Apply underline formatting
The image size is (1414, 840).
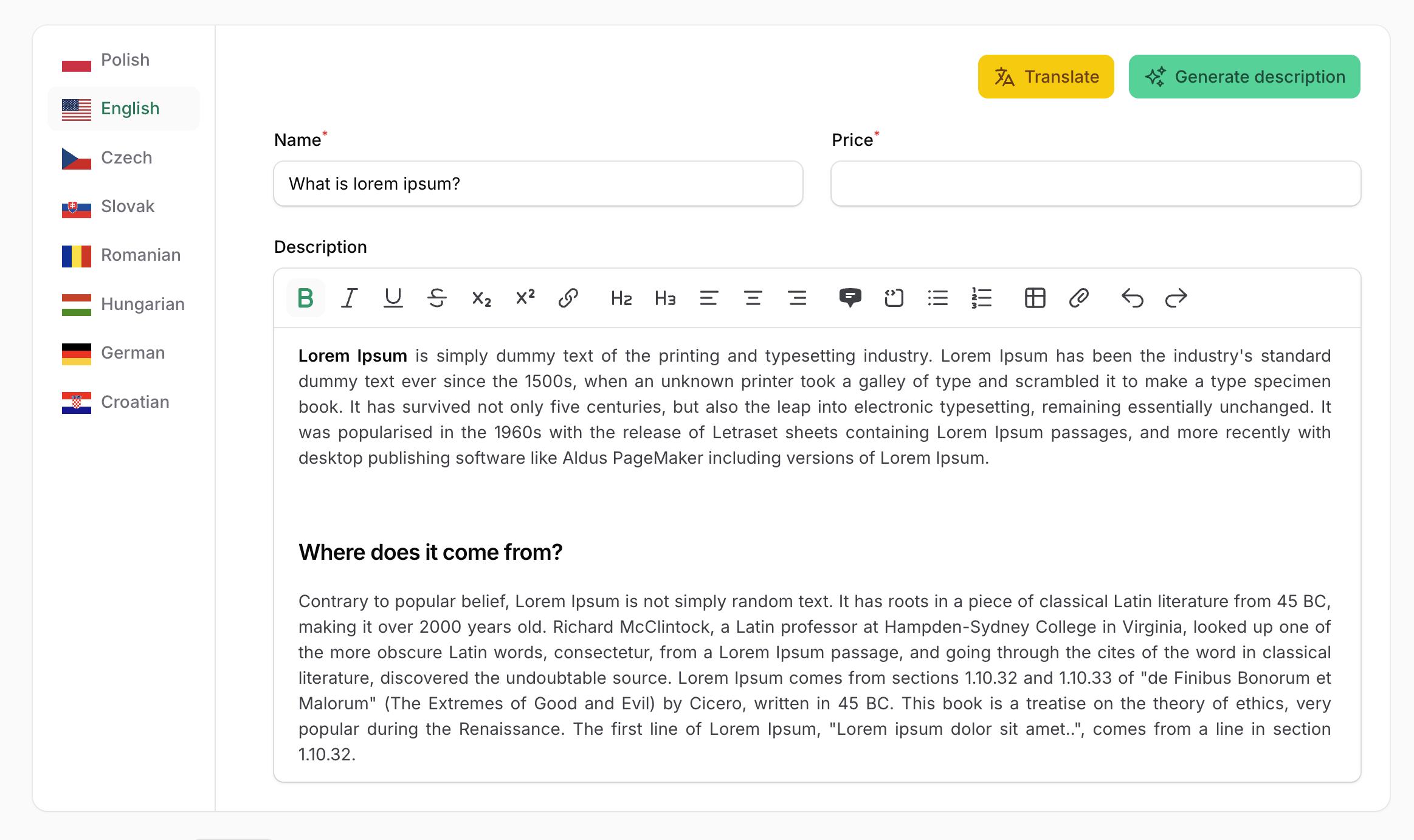tap(393, 298)
